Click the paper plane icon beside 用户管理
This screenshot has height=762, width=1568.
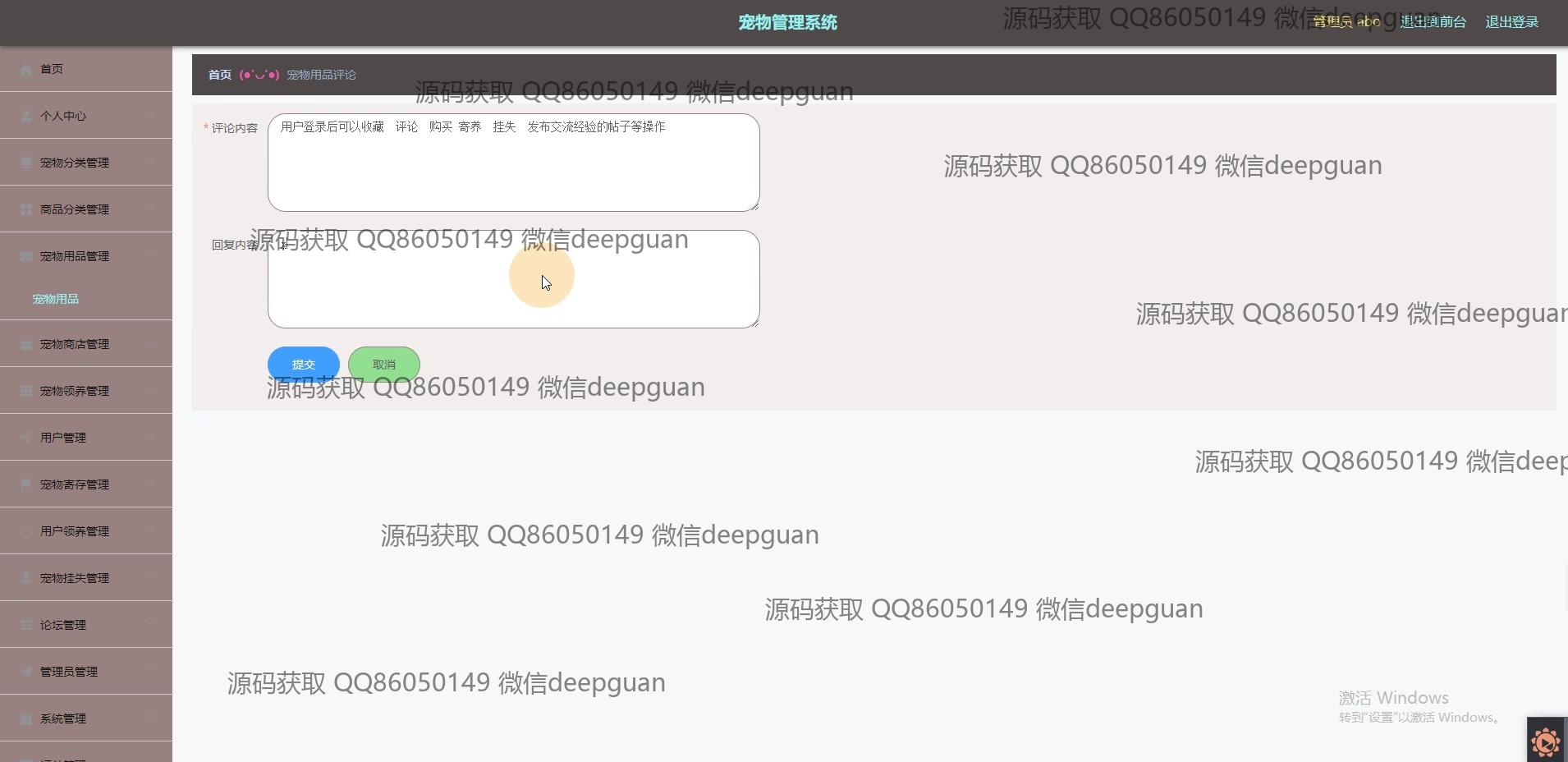[x=26, y=438]
